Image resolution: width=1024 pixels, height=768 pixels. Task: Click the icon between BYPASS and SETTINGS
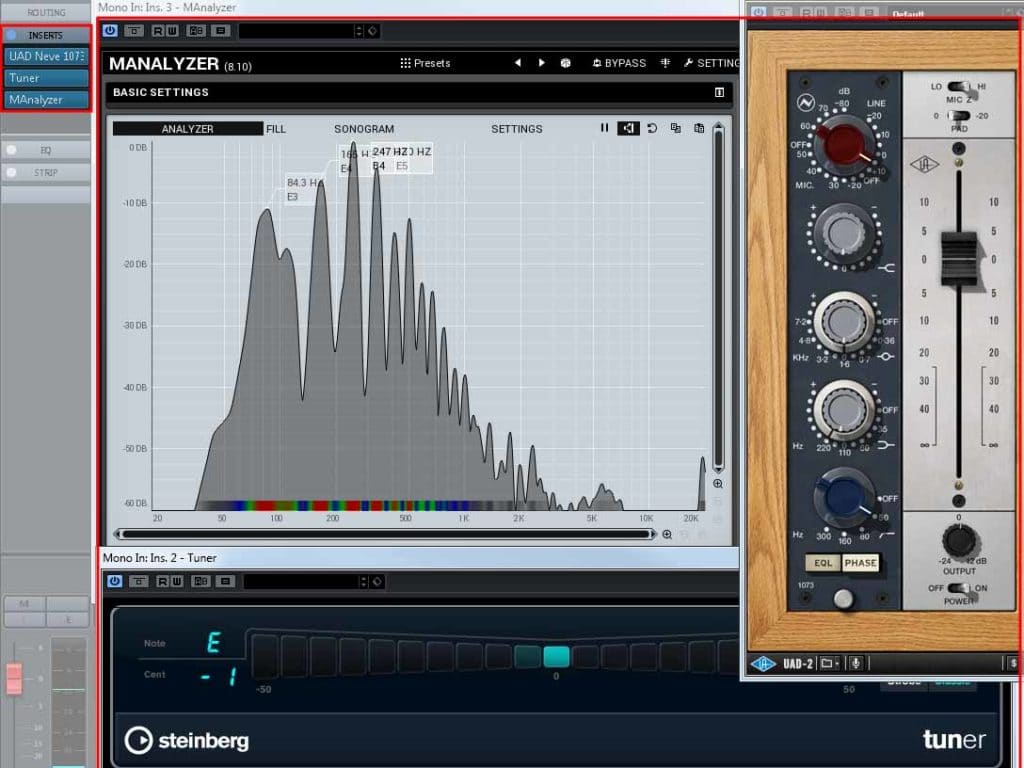[665, 63]
